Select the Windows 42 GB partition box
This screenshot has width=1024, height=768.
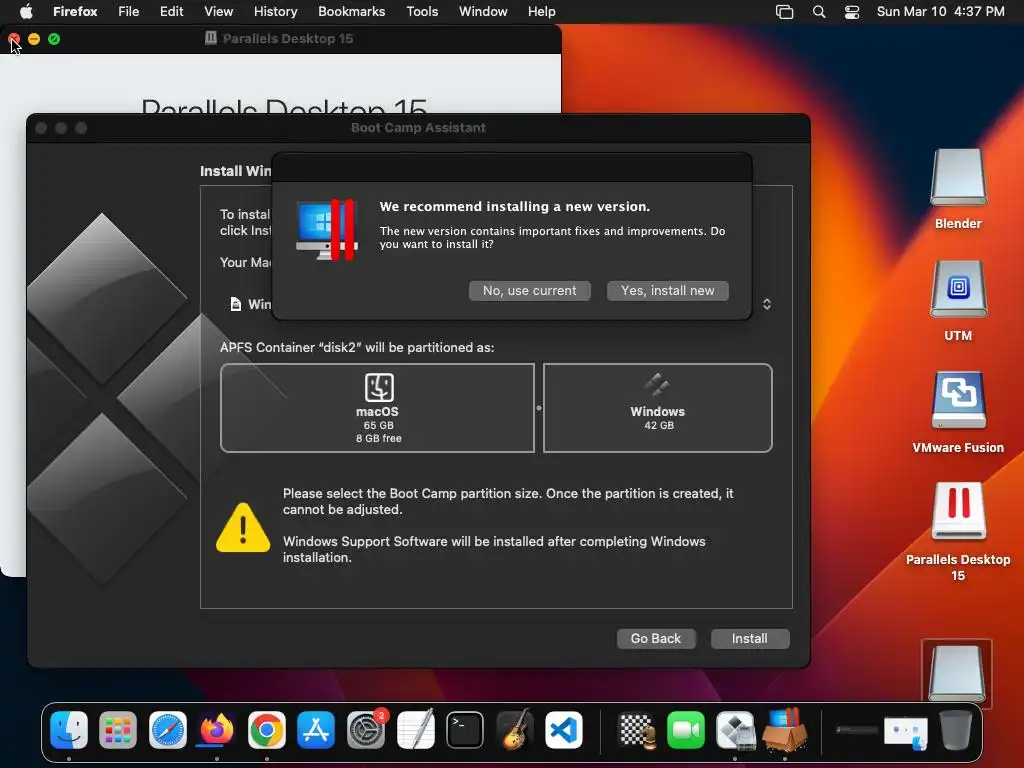[x=658, y=408]
